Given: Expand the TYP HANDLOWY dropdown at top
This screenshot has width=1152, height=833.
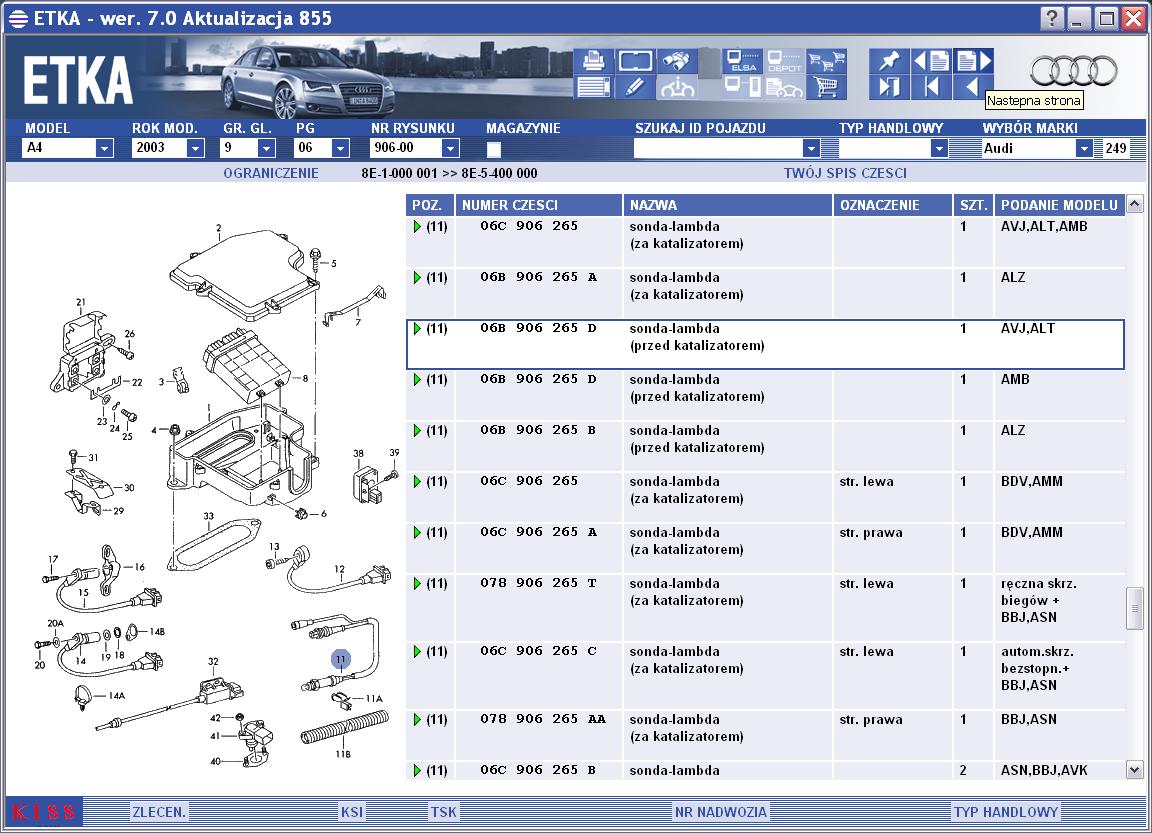Looking at the screenshot, I should (939, 148).
